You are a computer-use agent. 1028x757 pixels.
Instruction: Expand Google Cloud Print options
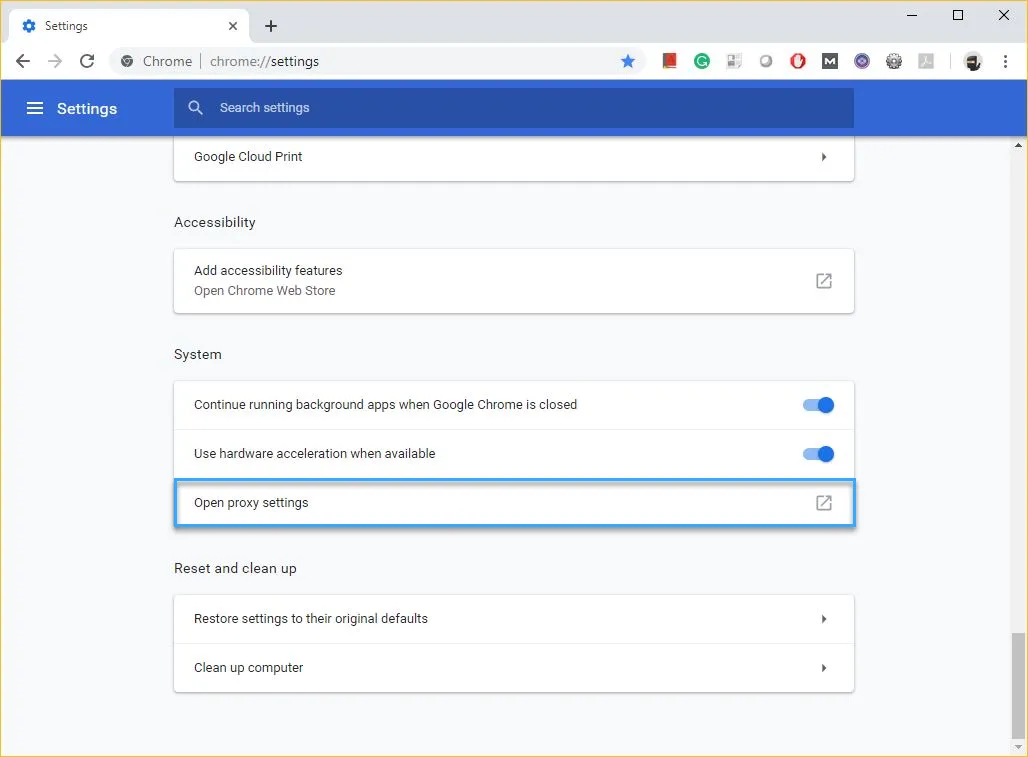(x=824, y=156)
